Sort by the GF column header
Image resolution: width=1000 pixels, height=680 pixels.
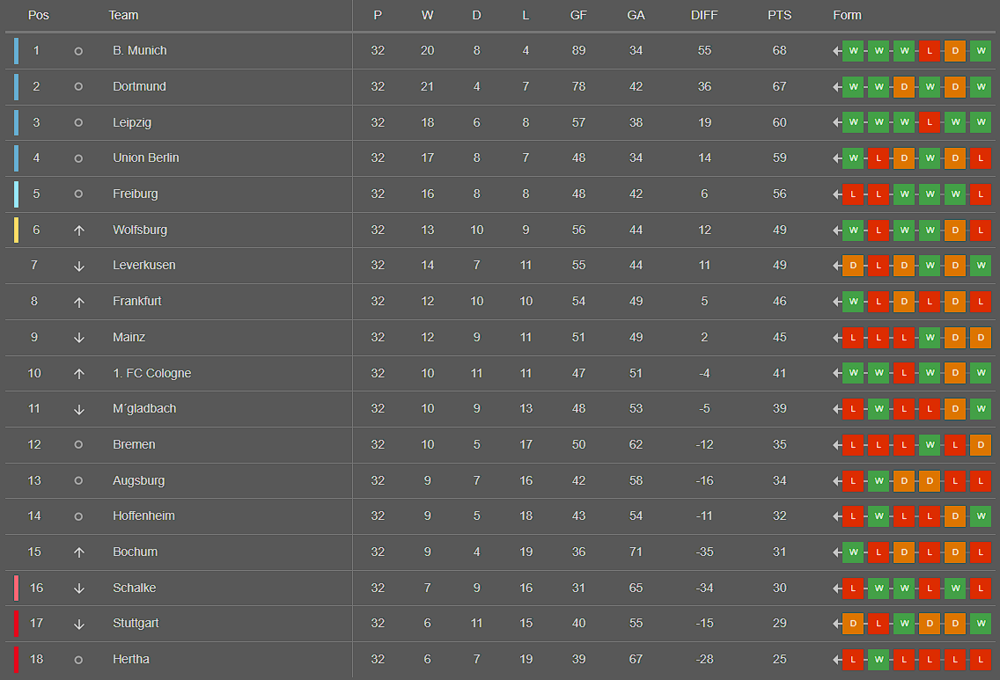click(578, 15)
